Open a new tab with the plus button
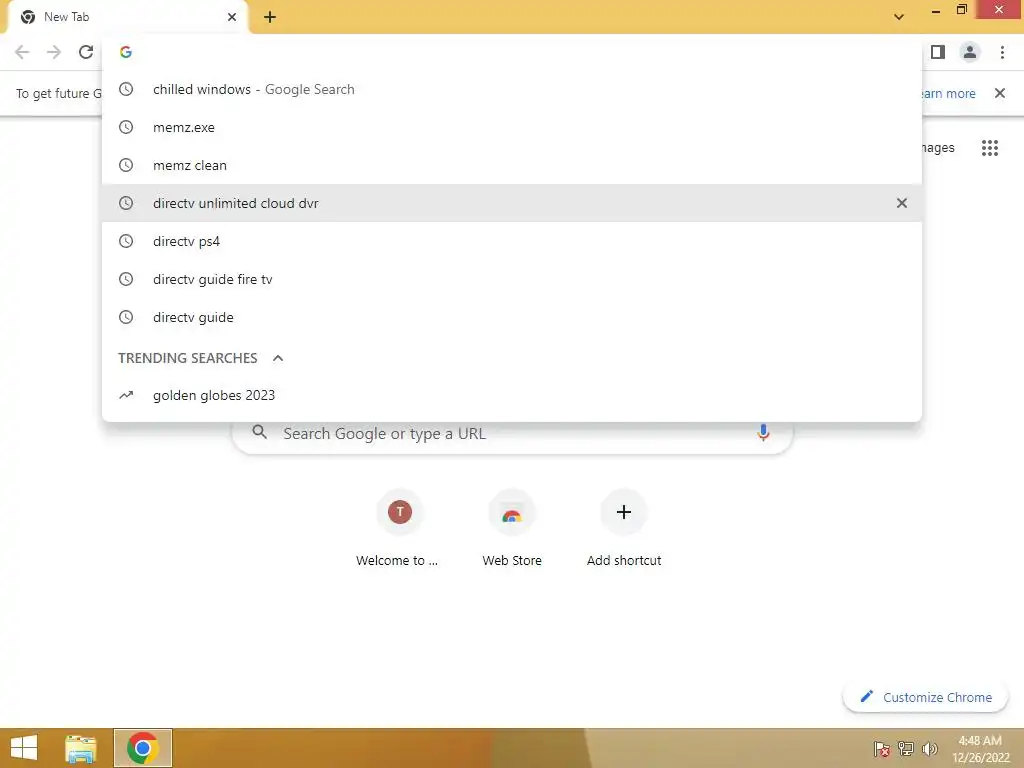Image resolution: width=1024 pixels, height=768 pixels. pos(270,18)
